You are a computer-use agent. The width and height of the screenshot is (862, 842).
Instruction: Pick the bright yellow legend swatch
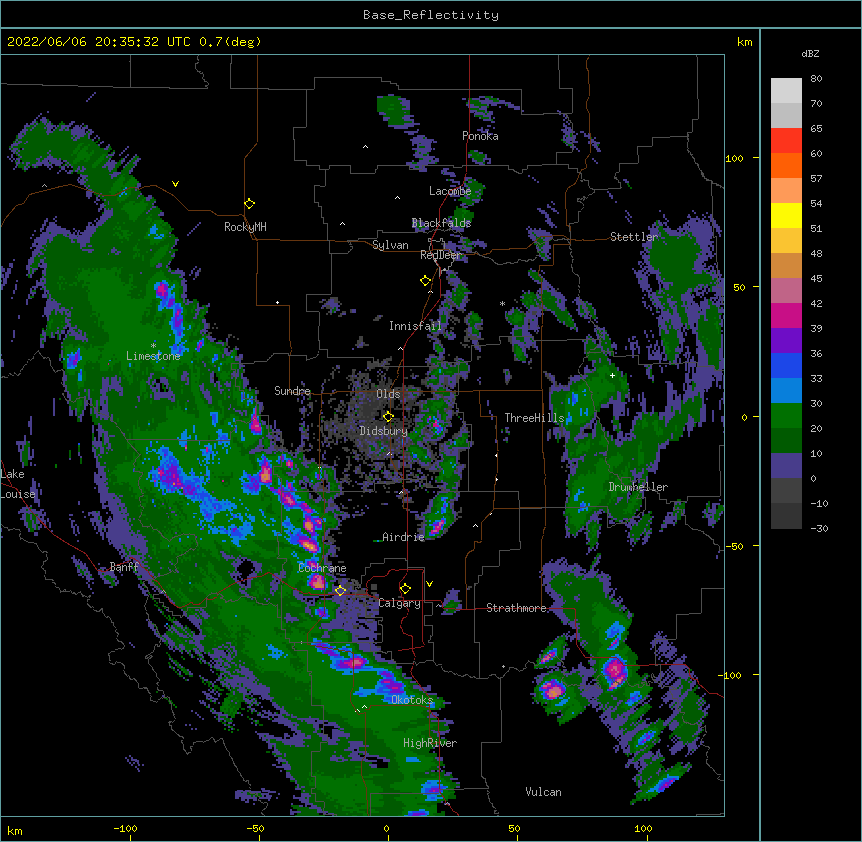point(786,215)
